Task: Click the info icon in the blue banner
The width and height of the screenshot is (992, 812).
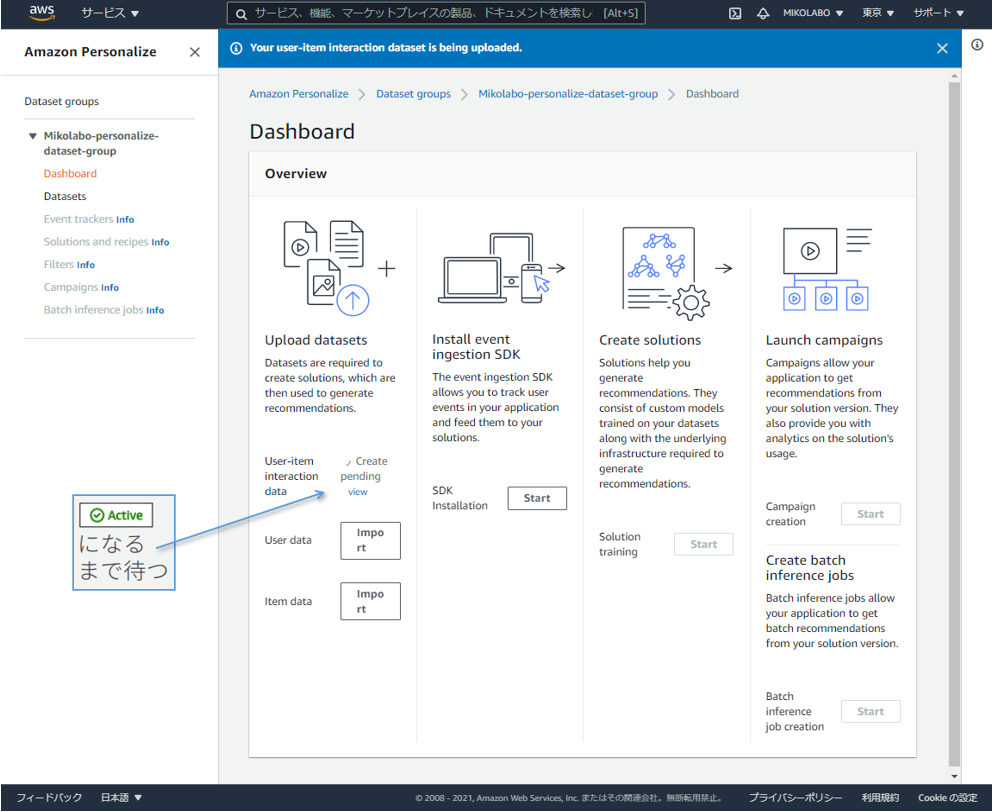Action: click(x=236, y=48)
